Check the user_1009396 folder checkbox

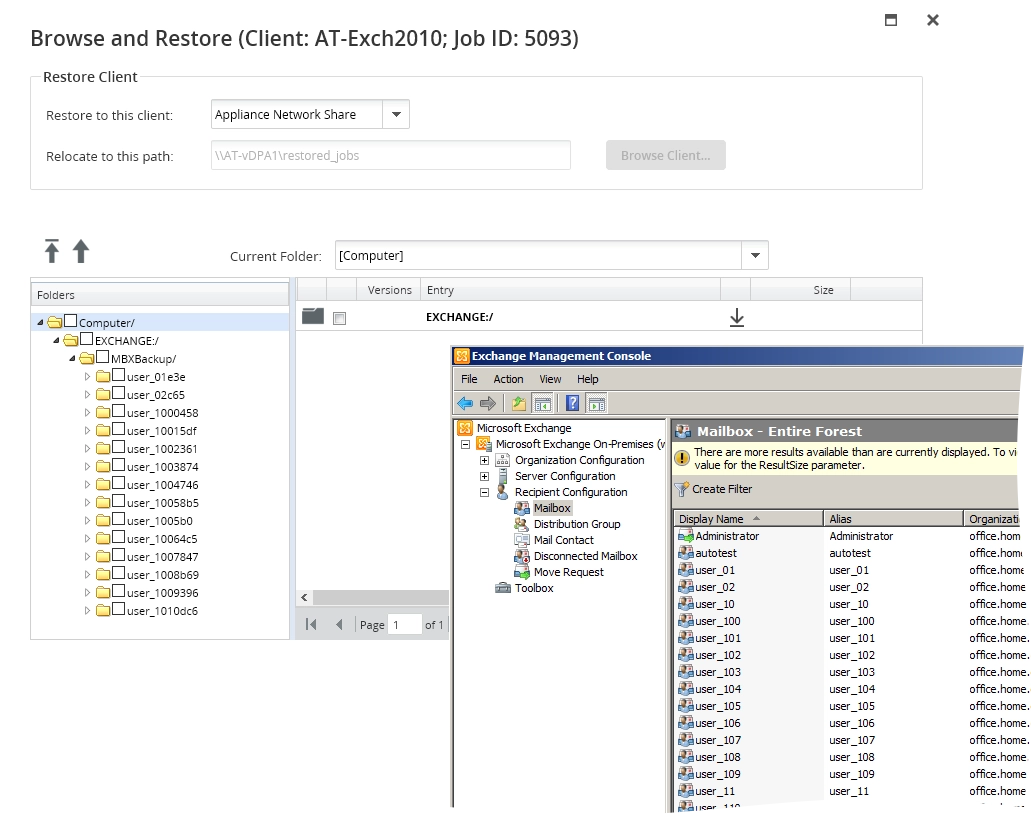pos(118,591)
